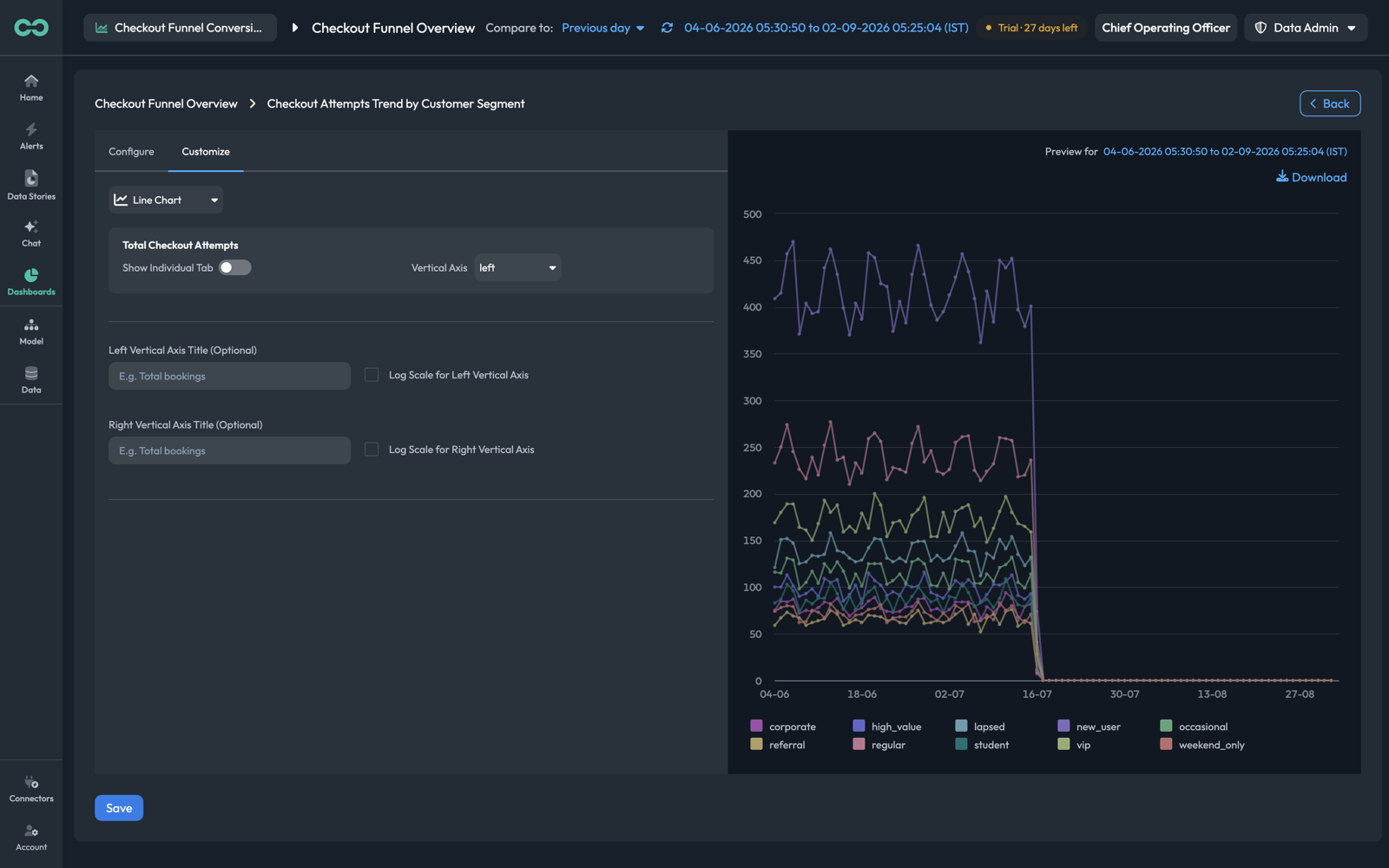Open the Previous day compare dropdown
The height and width of the screenshot is (868, 1389).
point(603,28)
